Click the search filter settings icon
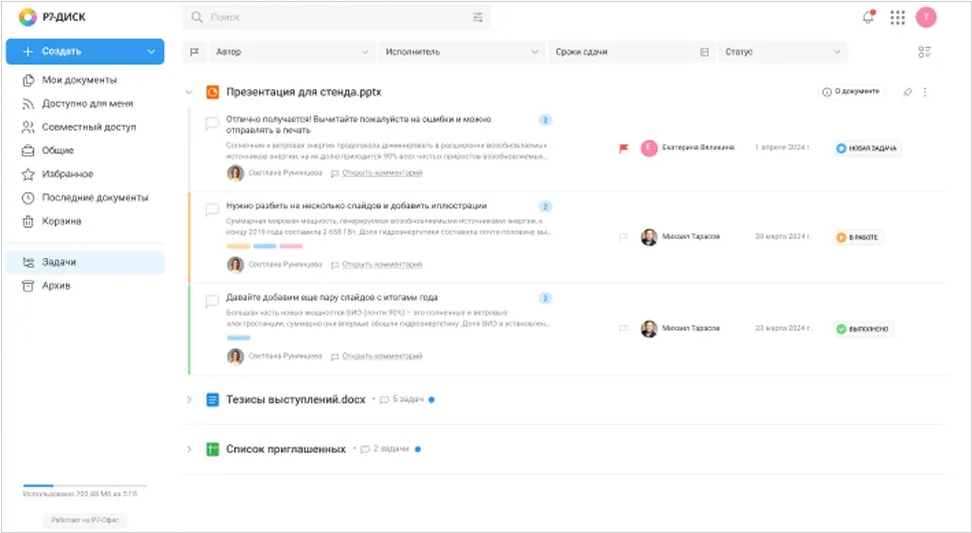Screen dimensions: 972x533 tap(477, 17)
